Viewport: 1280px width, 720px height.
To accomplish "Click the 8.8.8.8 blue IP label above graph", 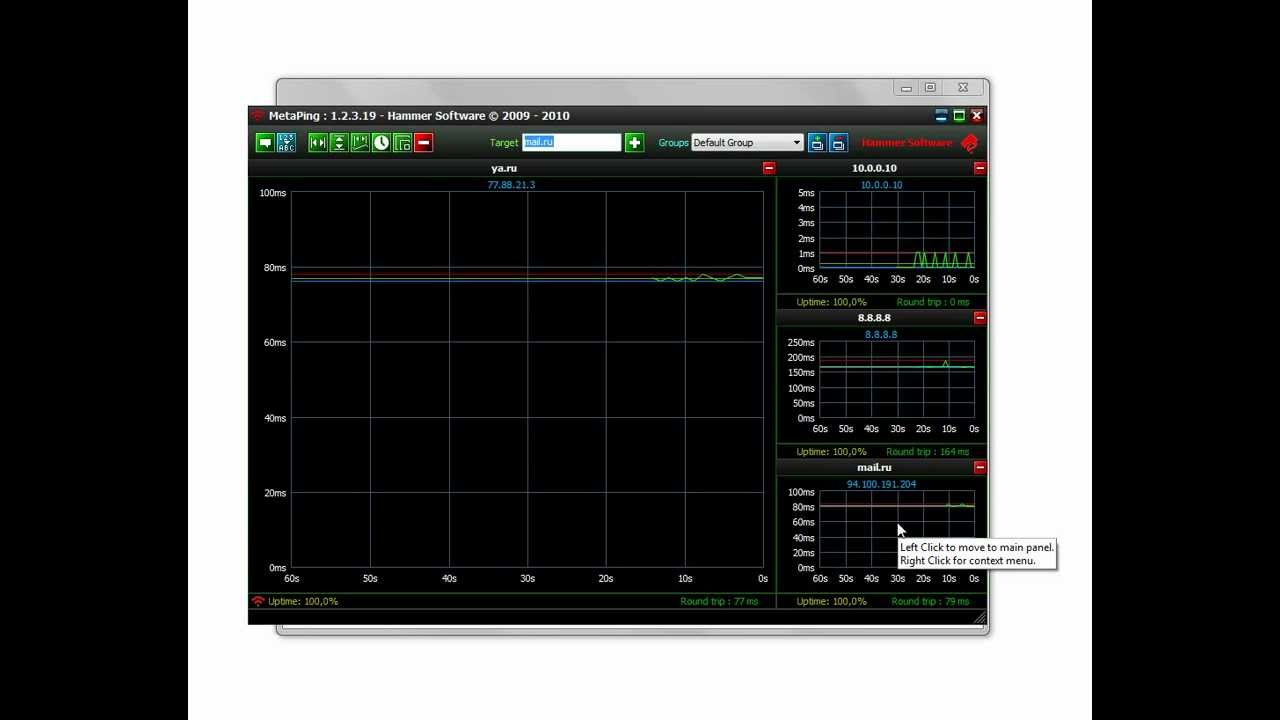I will [881, 335].
